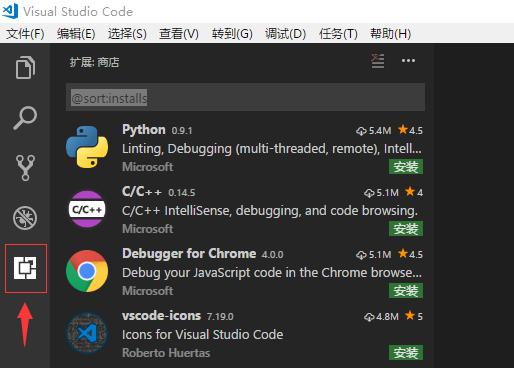The height and width of the screenshot is (368, 514).
Task: Open the 帮助(H) menu
Action: point(390,34)
